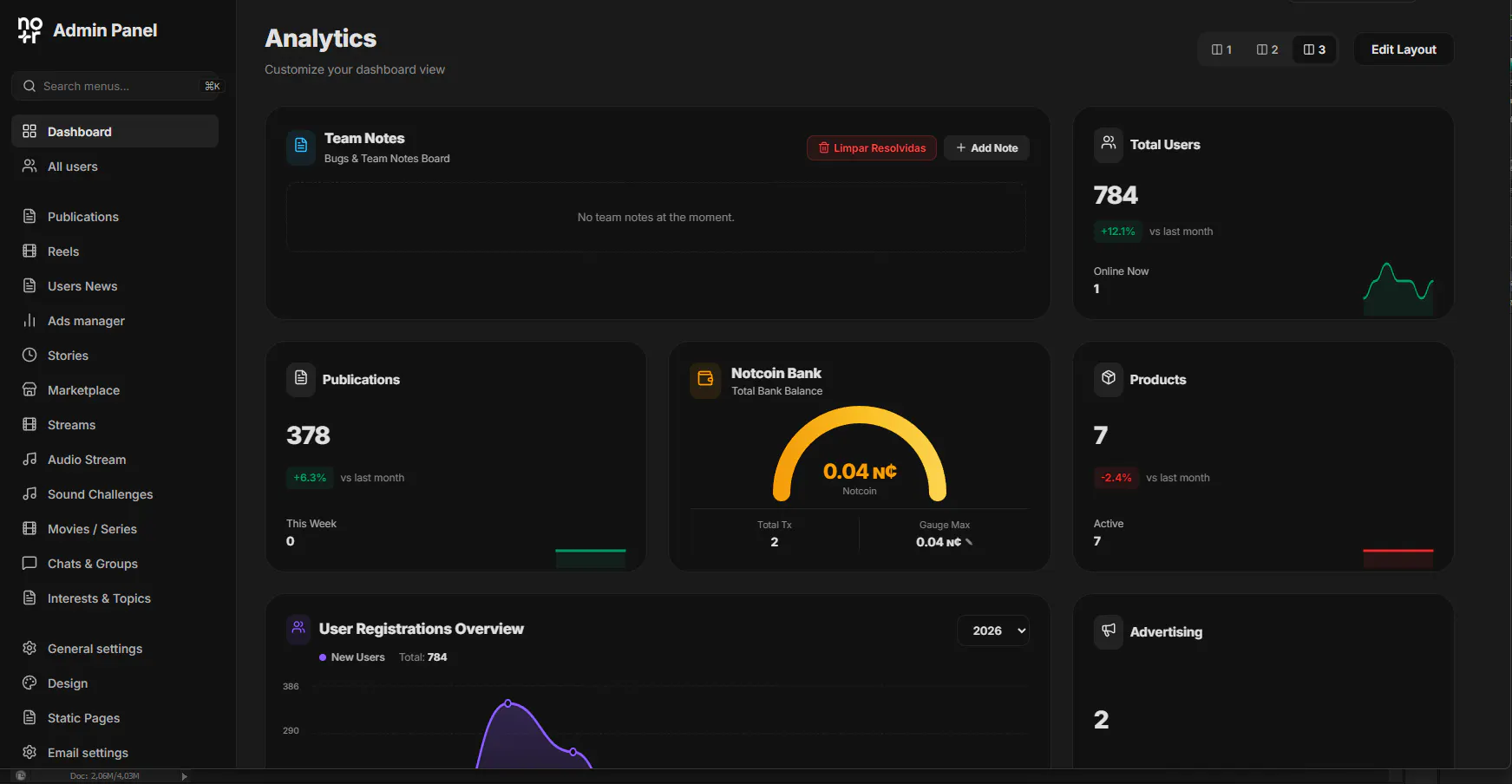1512x784 pixels.
Task: Click the 'No team notes at the moment.' message
Action: click(656, 218)
